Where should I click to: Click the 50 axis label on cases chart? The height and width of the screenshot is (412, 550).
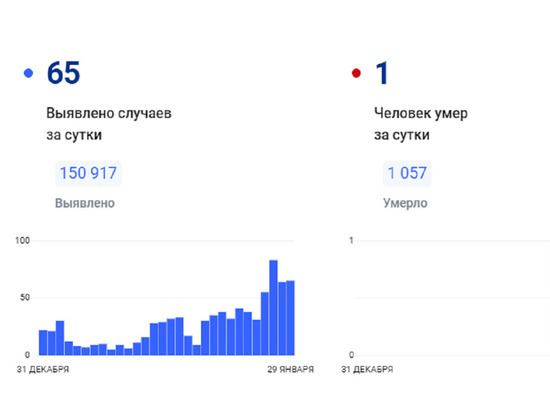point(25,297)
